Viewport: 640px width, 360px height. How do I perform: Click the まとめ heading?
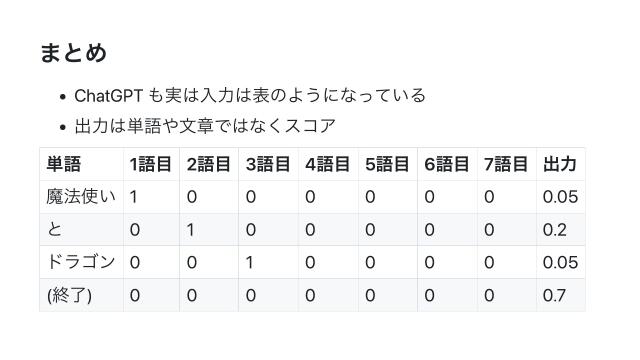tap(73, 53)
